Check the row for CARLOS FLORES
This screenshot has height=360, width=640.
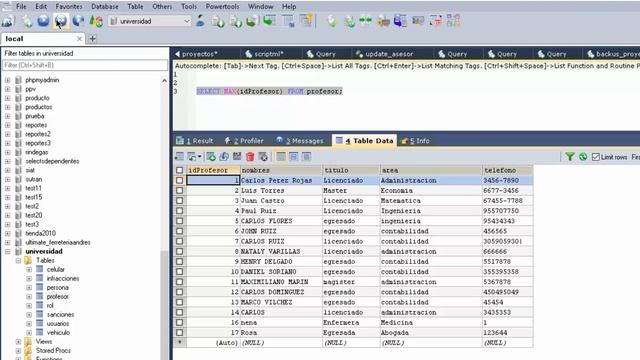pyautogui.click(x=180, y=221)
